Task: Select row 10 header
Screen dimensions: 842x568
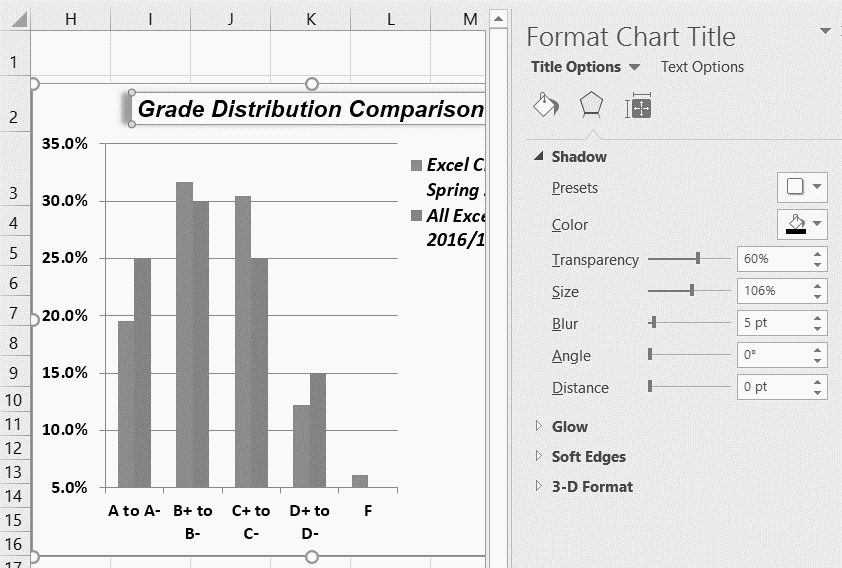Action: click(14, 400)
